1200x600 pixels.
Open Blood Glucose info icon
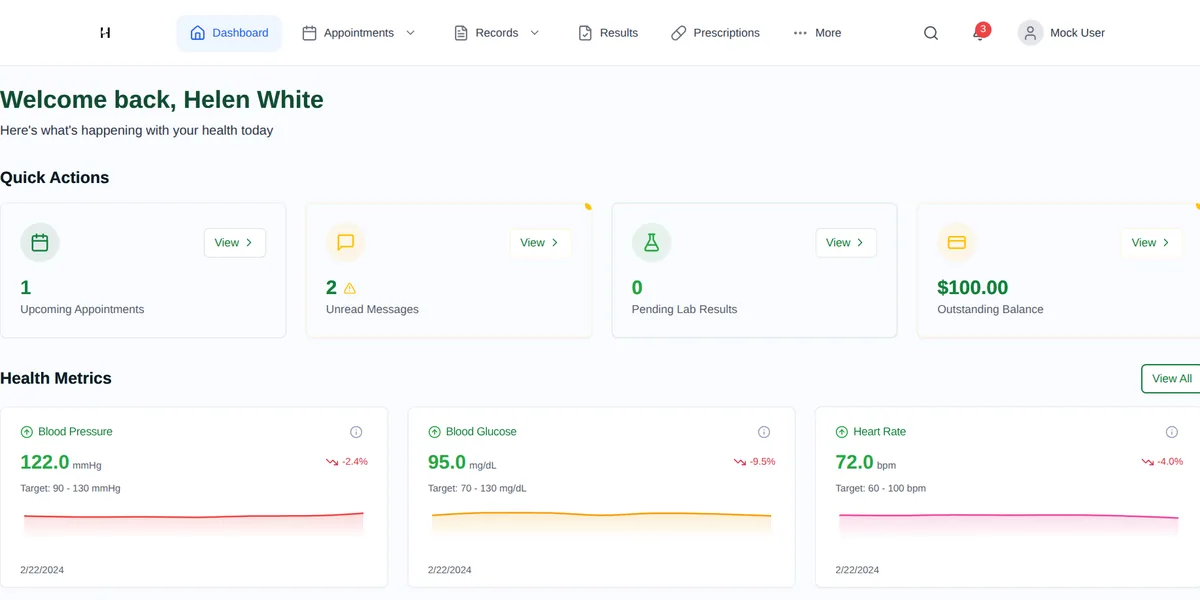pos(764,432)
